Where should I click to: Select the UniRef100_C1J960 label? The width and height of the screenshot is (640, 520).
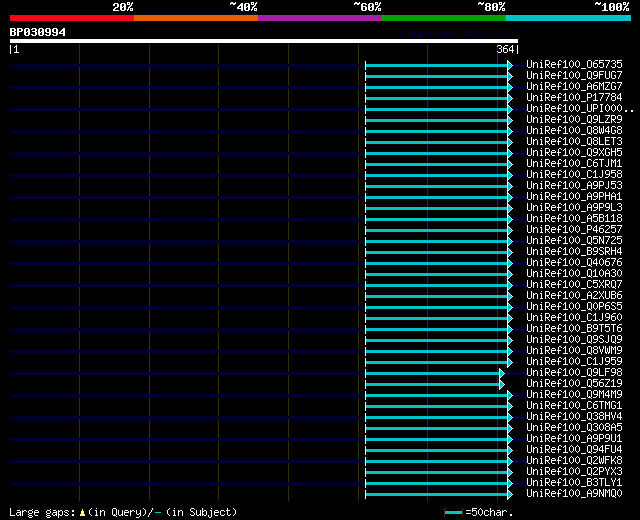574,318
